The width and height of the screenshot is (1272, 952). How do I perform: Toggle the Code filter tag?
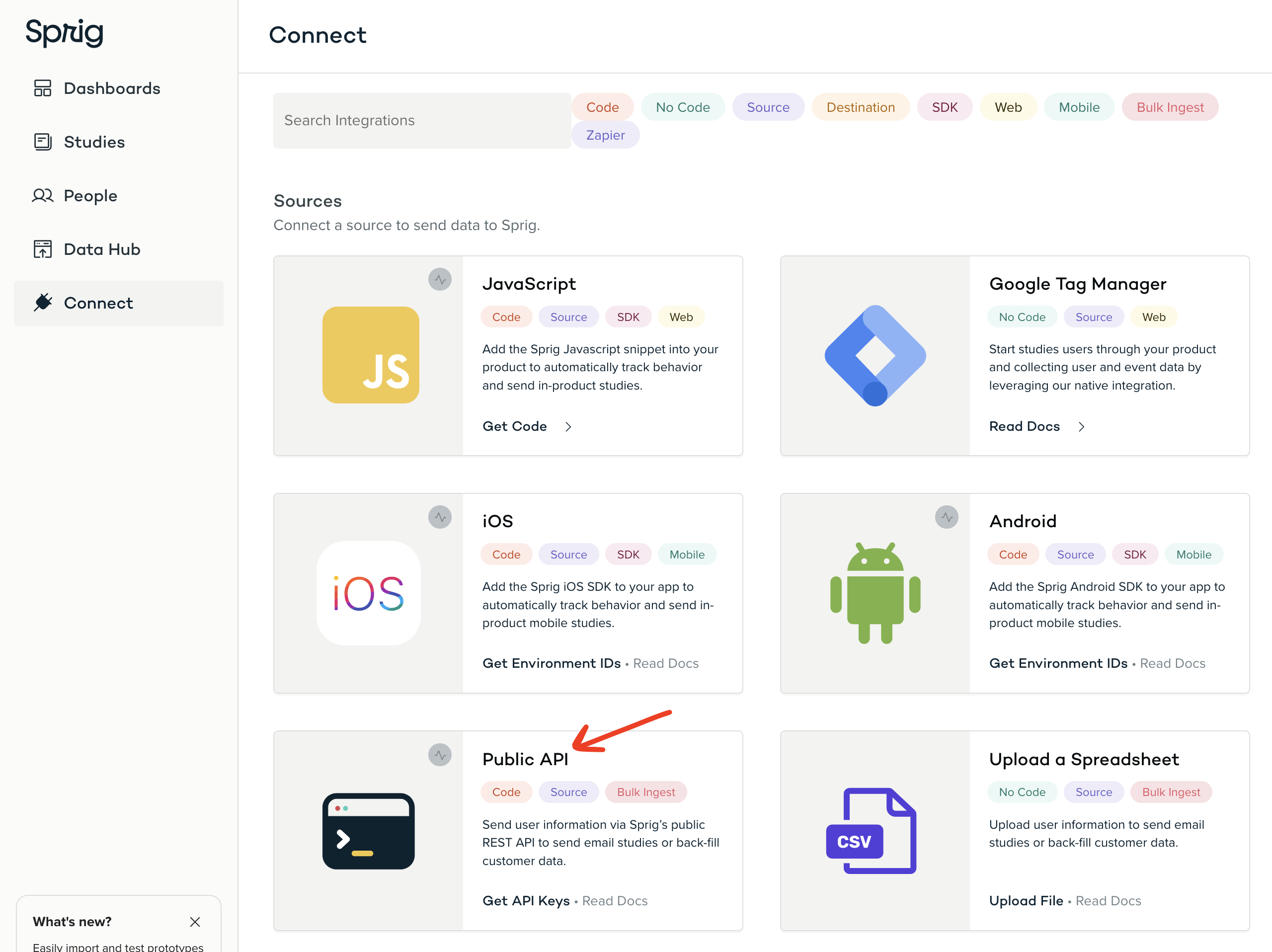(602, 107)
